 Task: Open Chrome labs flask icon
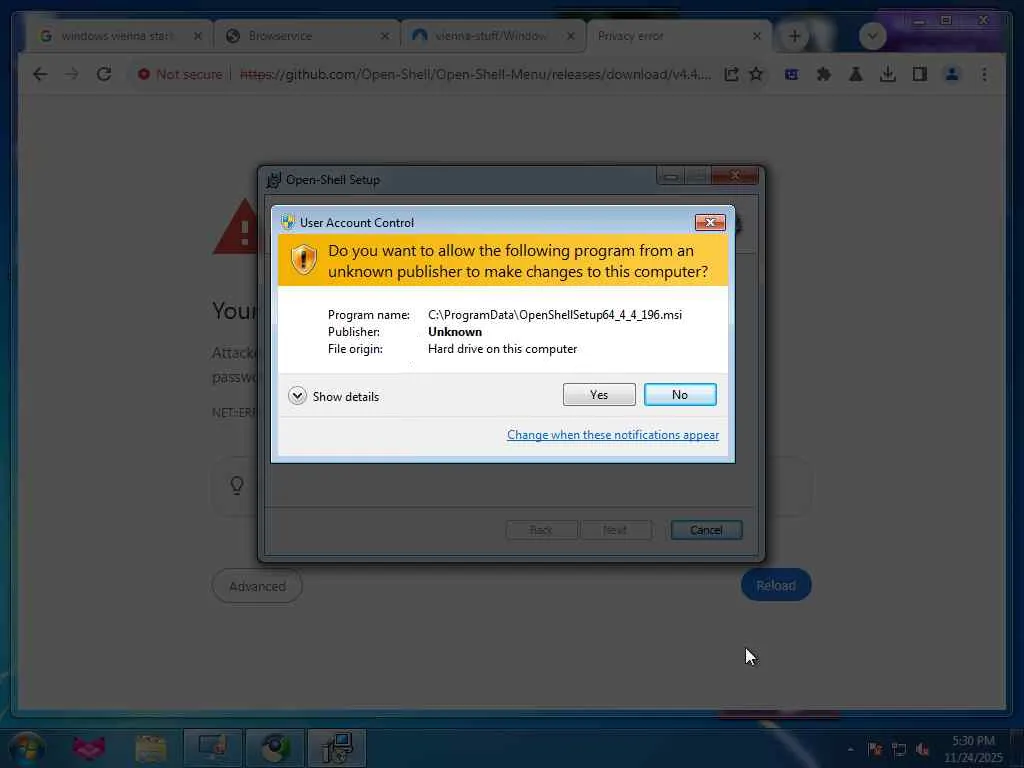click(x=856, y=74)
